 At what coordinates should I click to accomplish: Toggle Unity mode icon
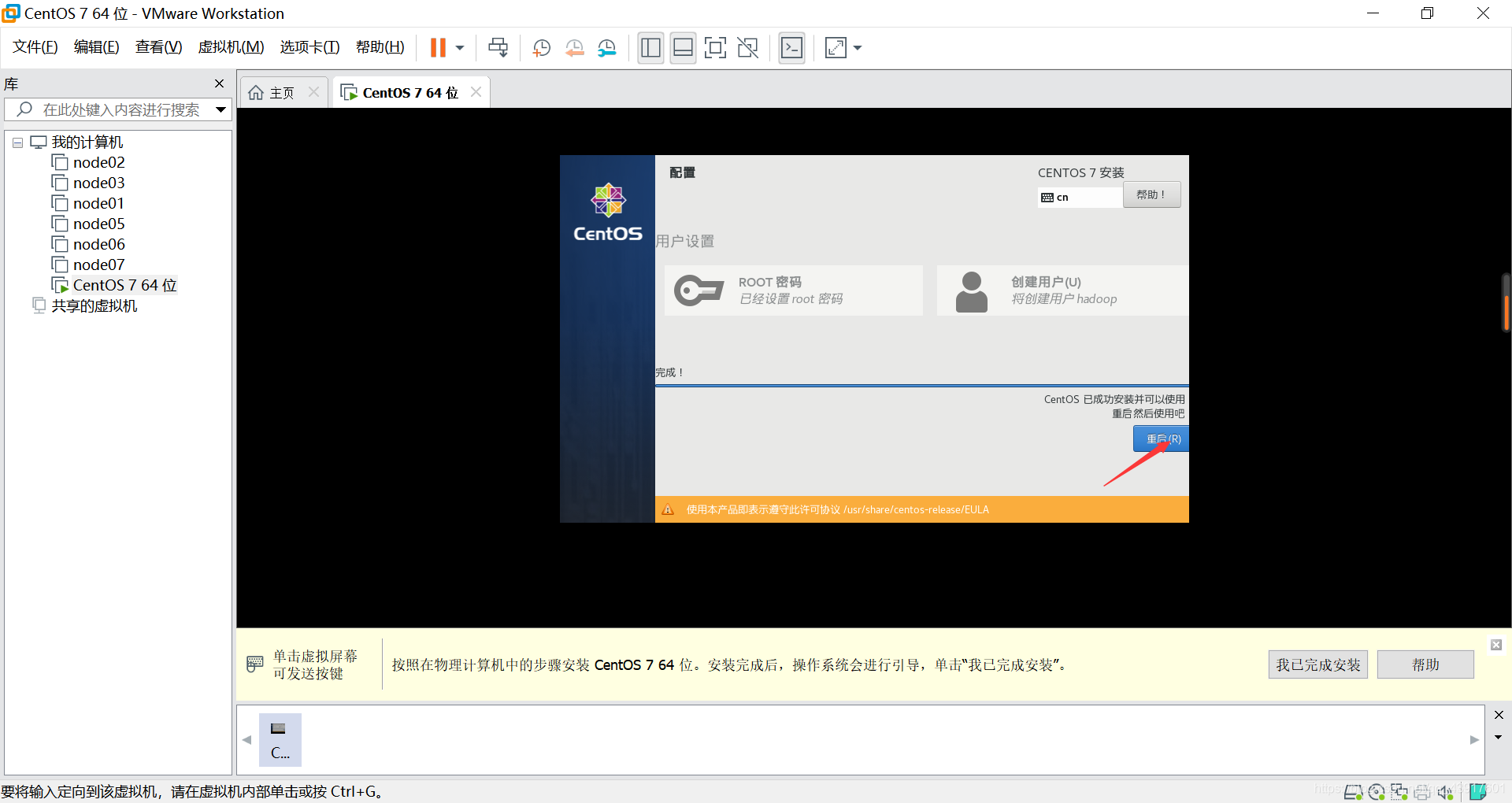coord(747,48)
